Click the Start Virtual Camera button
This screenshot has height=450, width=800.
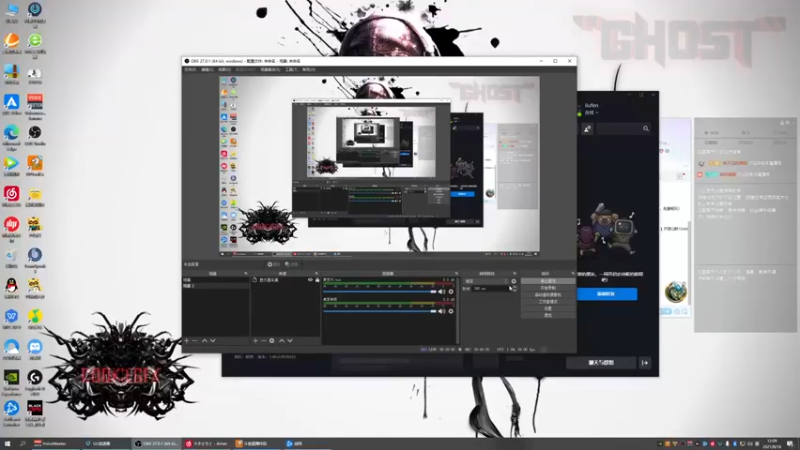(x=548, y=295)
